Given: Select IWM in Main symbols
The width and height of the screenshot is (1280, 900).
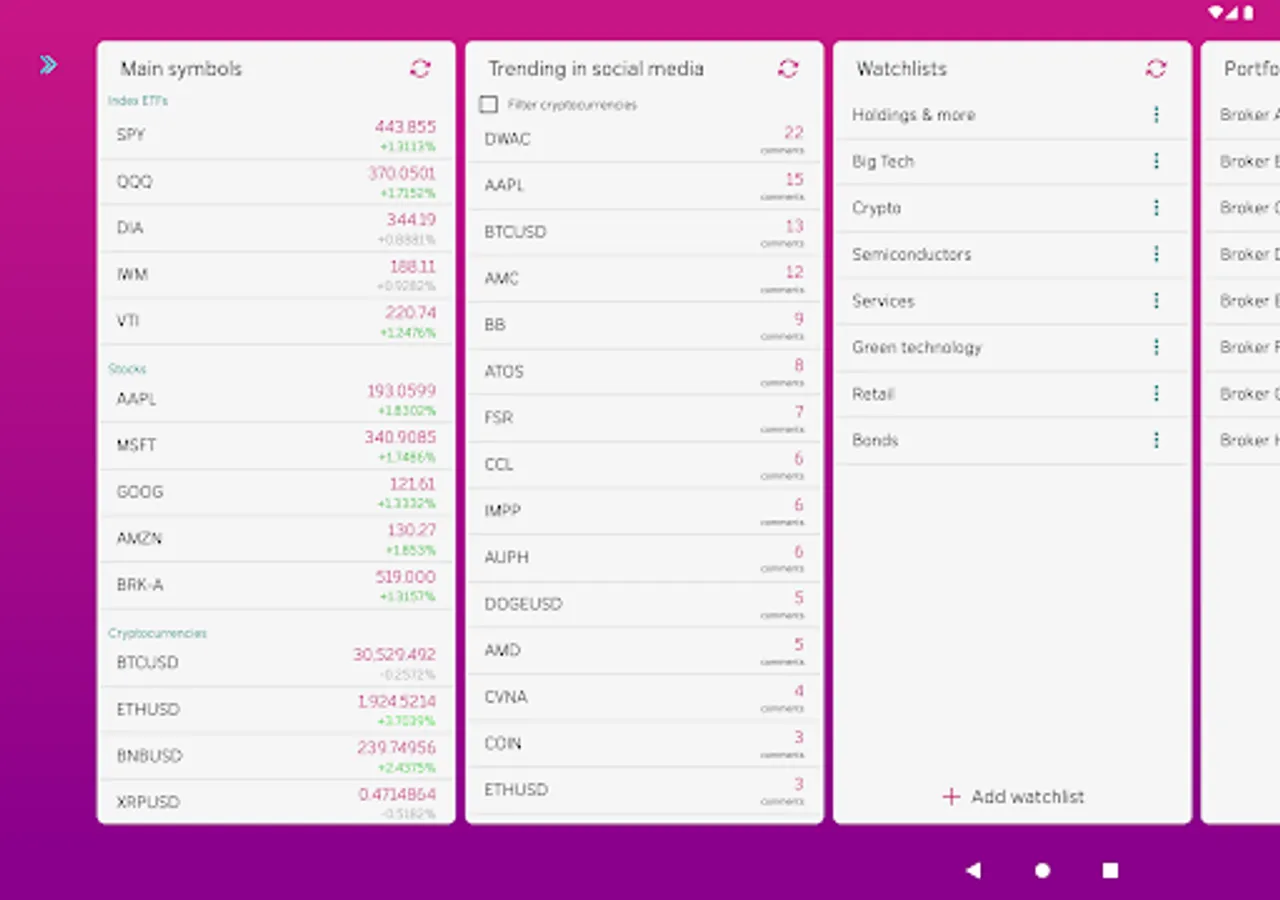Looking at the screenshot, I should (x=276, y=275).
